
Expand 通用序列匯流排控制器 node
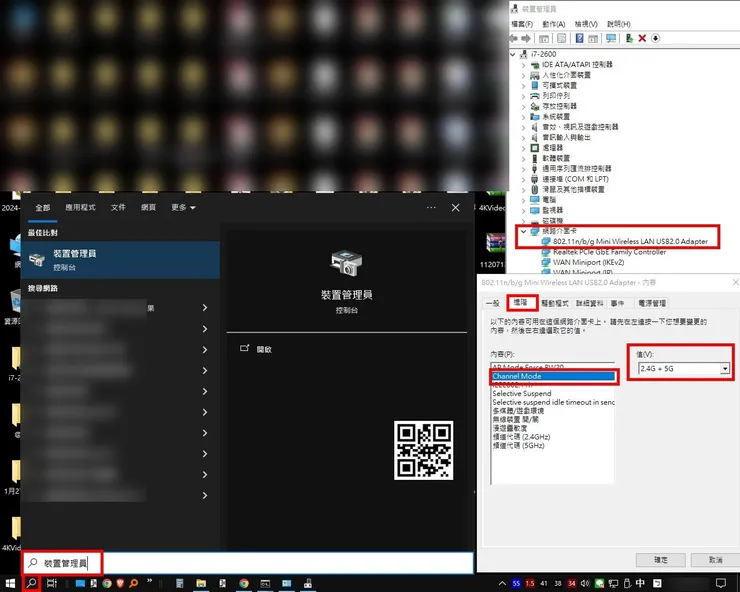[523, 169]
